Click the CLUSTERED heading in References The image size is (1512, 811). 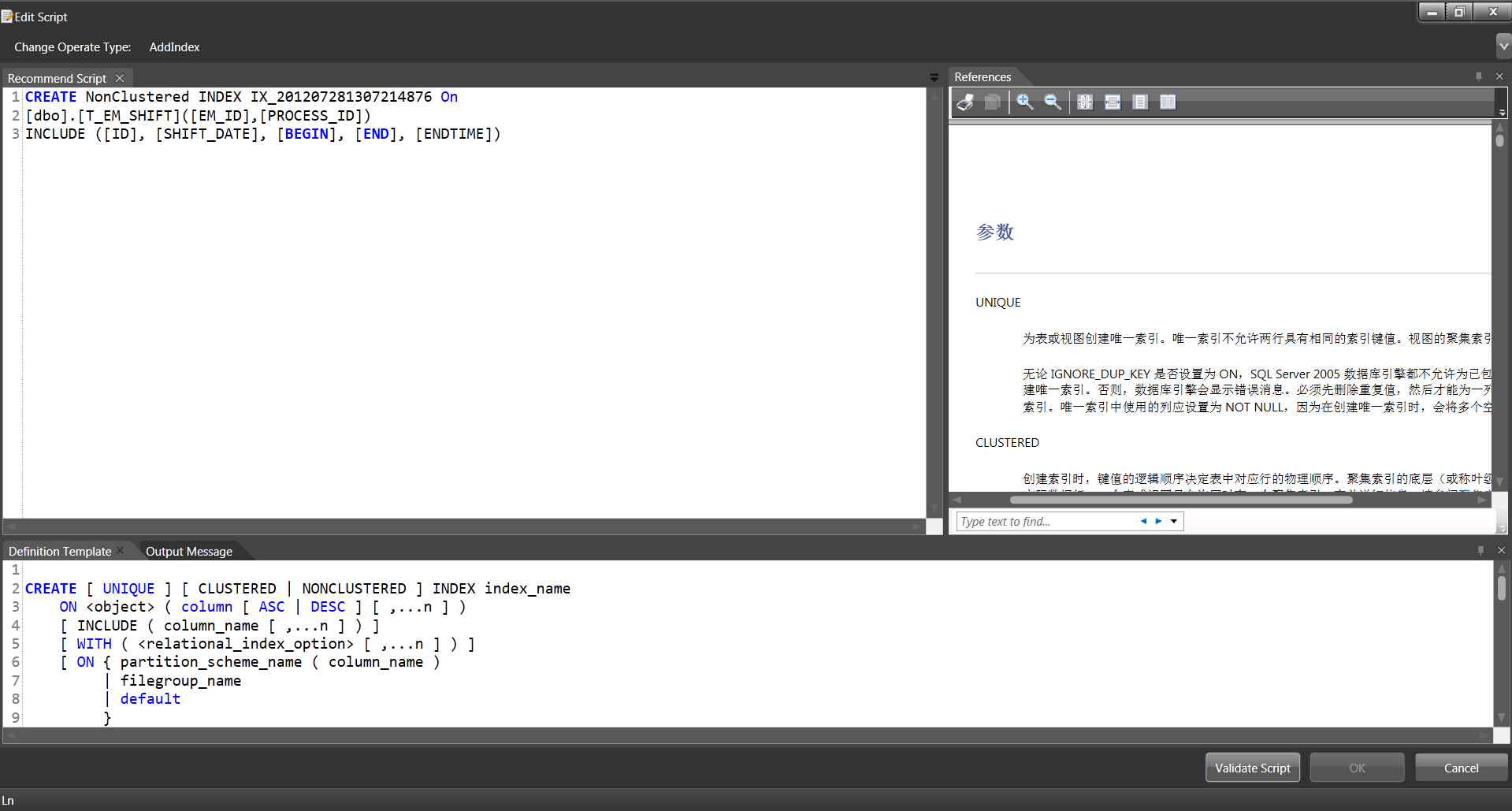[x=1008, y=443]
